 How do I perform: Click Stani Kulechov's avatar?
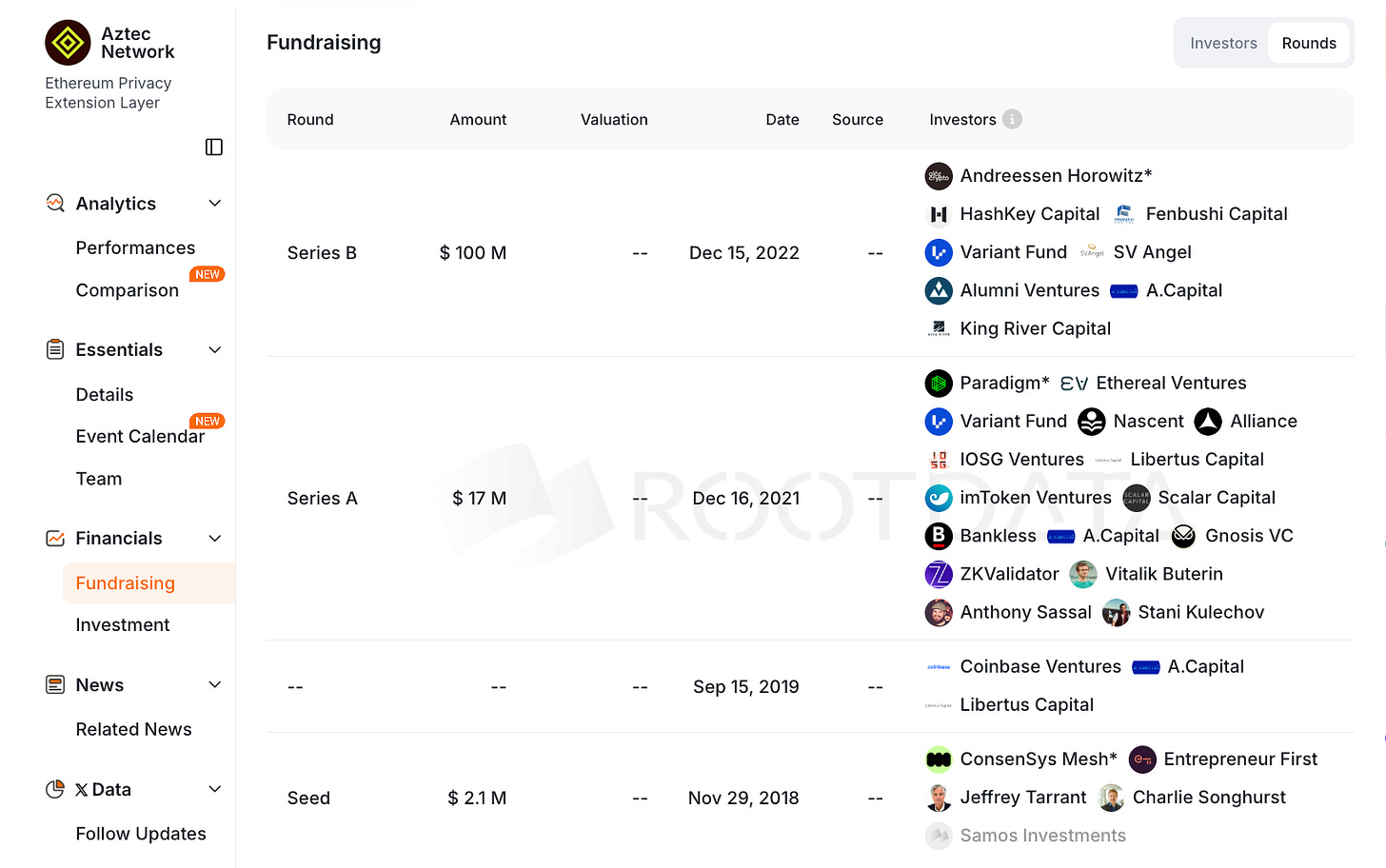pos(1117,612)
